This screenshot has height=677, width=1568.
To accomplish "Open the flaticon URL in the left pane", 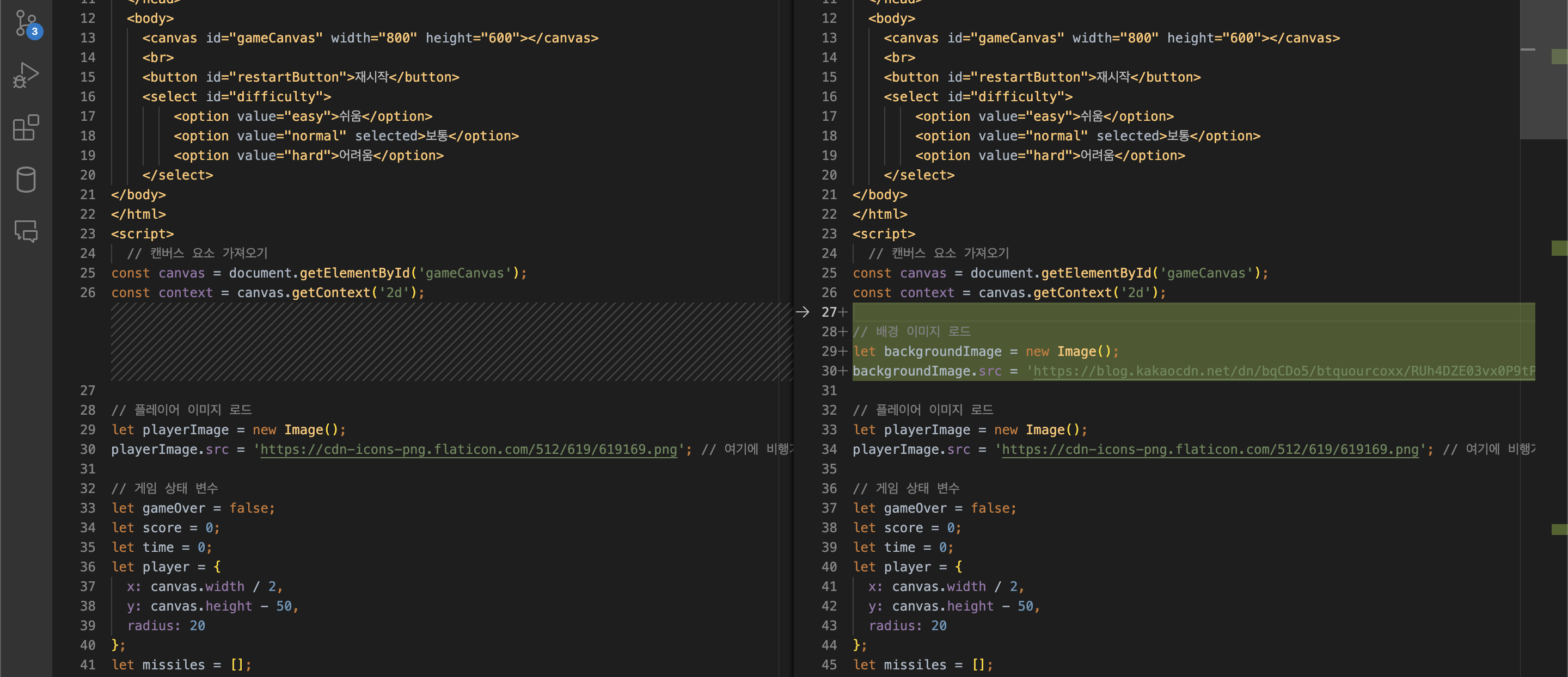I will click(x=469, y=450).
